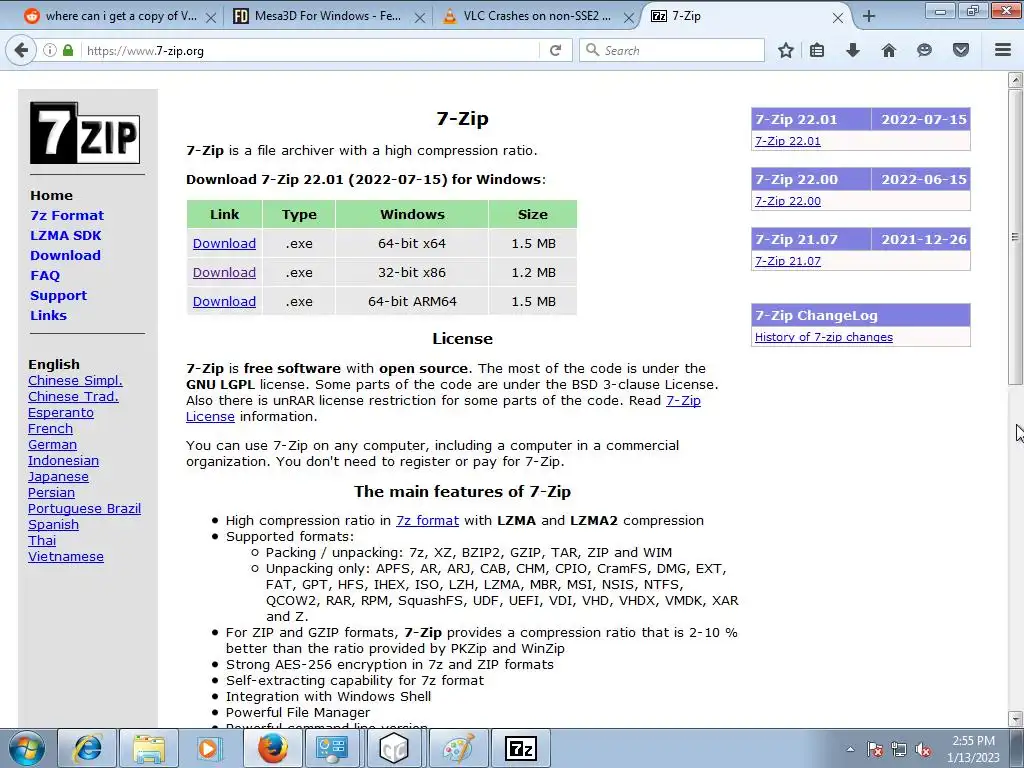Download 64-bit ARM64 .exe installer
Viewport: 1024px width, 768px height.
coord(224,302)
